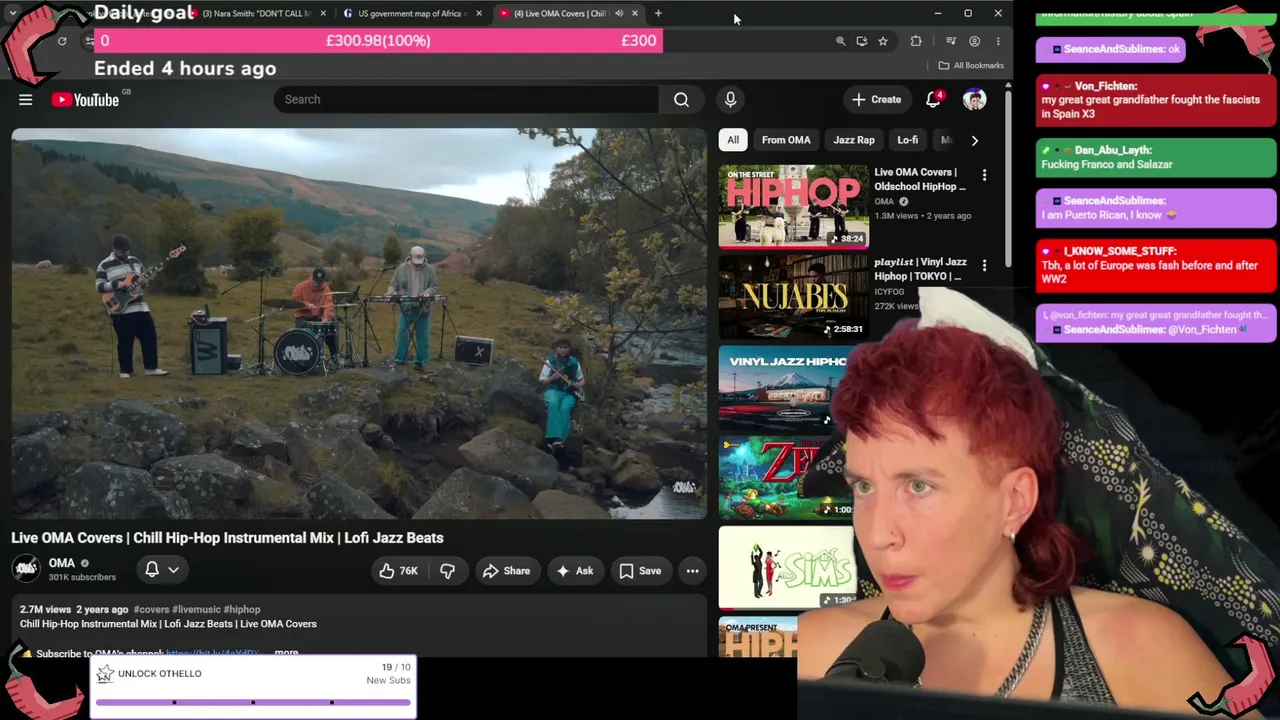
Task: Open the OMA channel name link
Action: coord(62,563)
